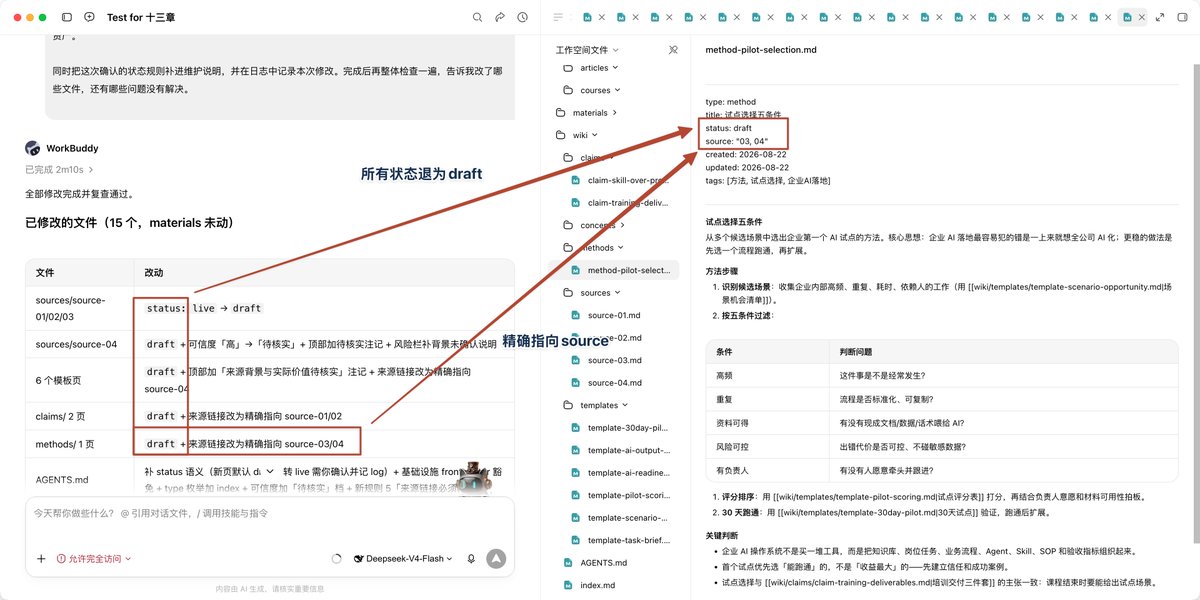Click the 风险可控 condition cell

(767, 447)
